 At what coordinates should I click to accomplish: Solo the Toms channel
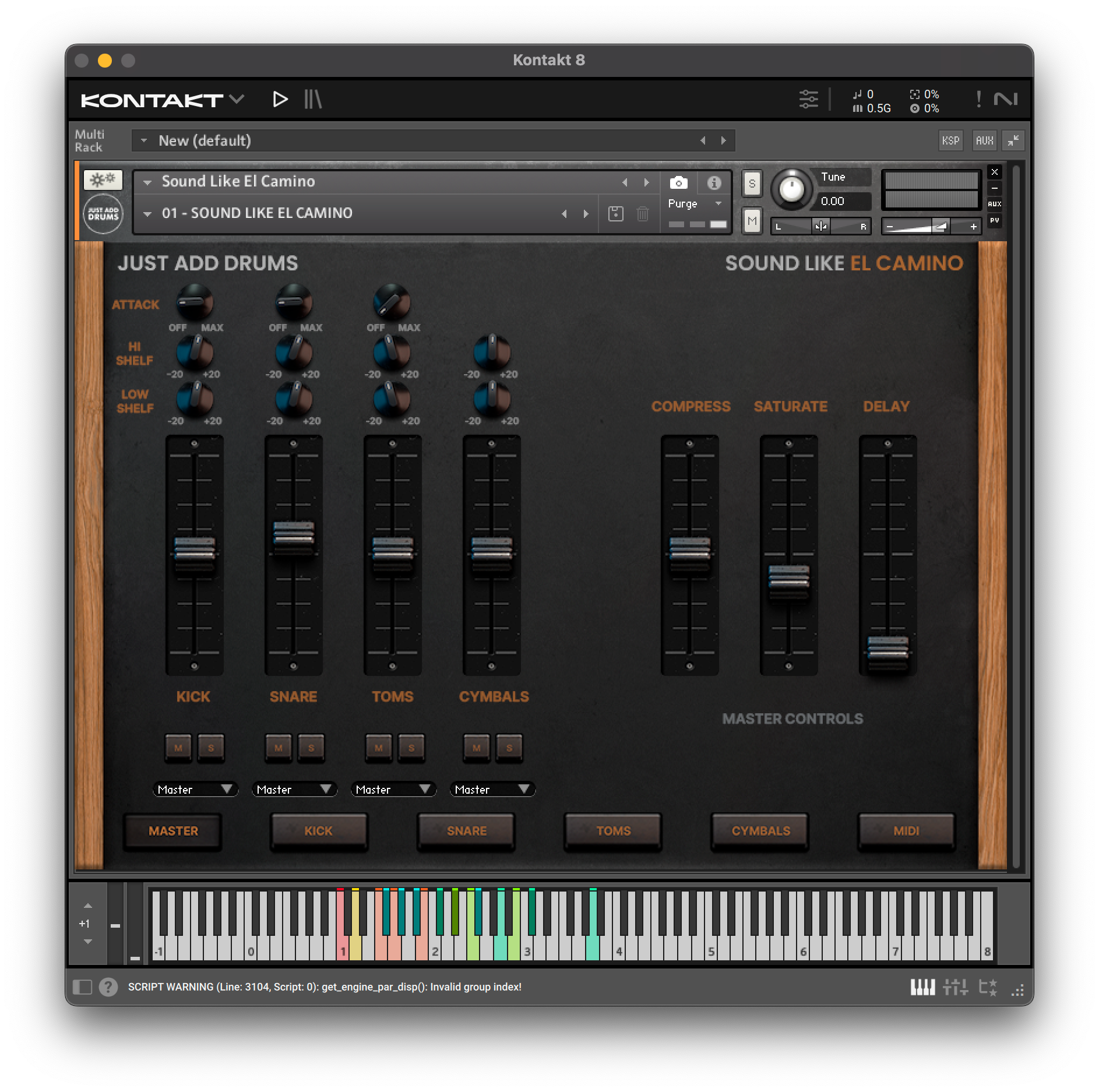tap(411, 748)
